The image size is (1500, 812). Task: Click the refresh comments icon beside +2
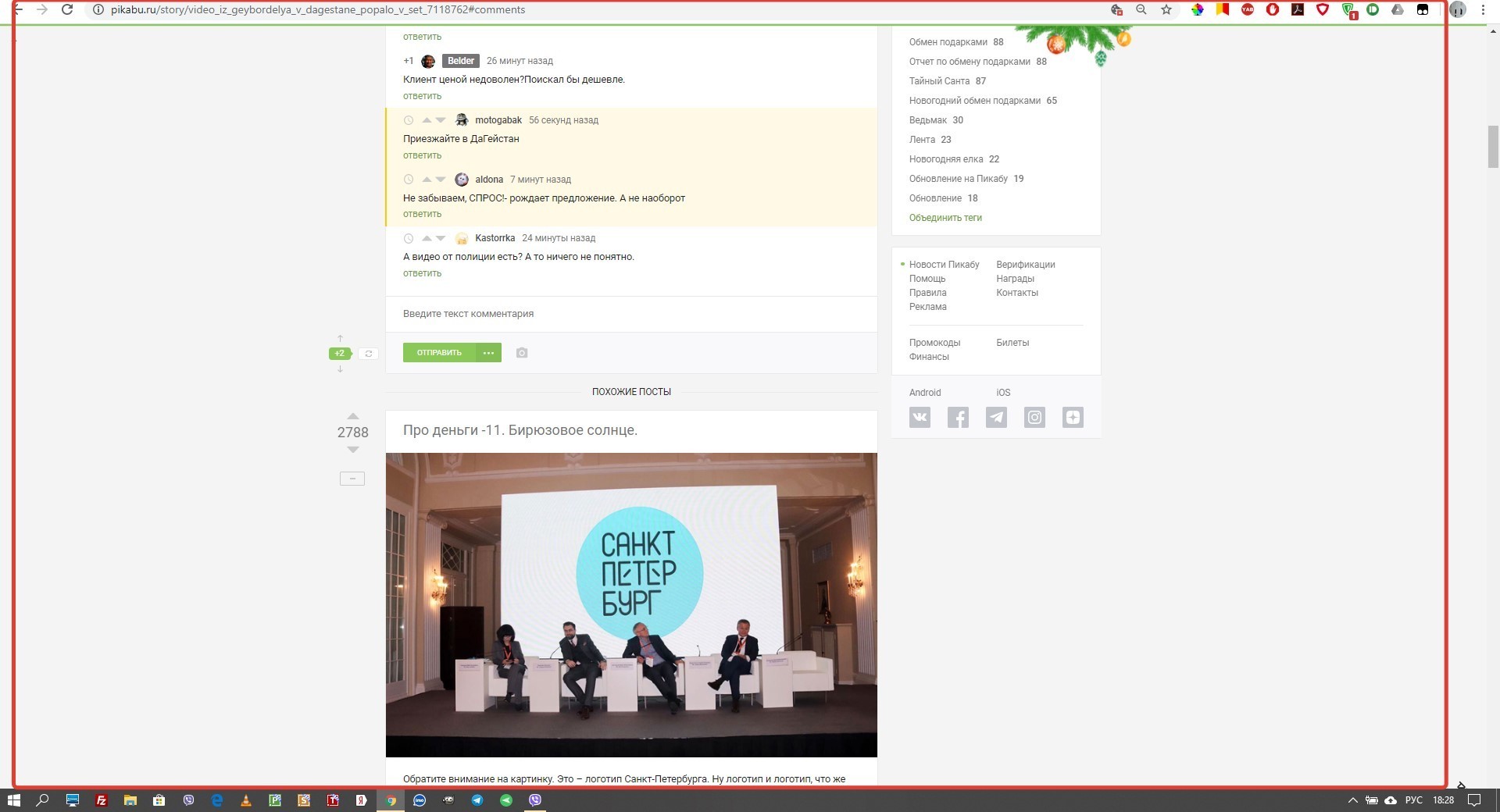369,354
